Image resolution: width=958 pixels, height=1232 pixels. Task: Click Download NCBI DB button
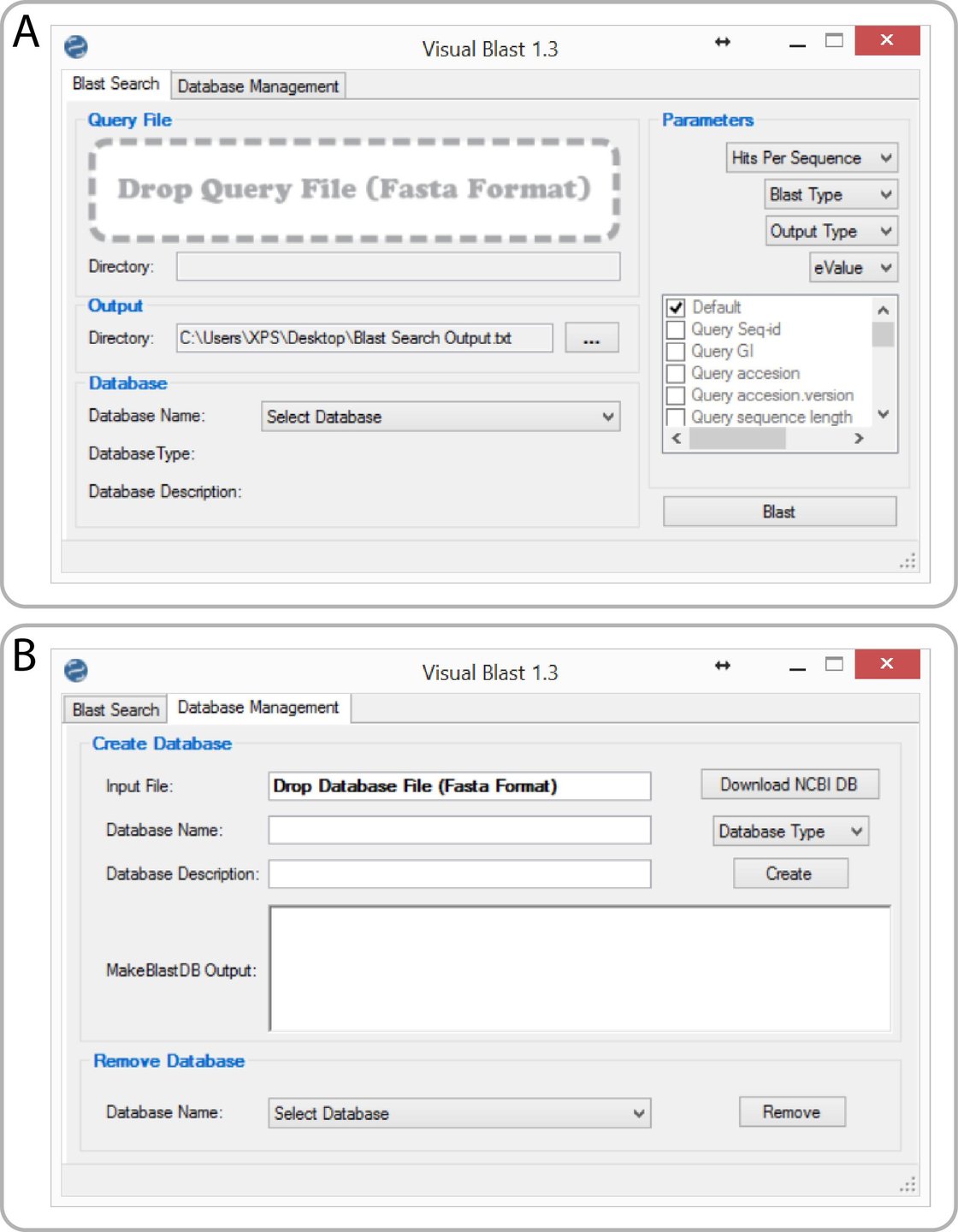(x=789, y=785)
